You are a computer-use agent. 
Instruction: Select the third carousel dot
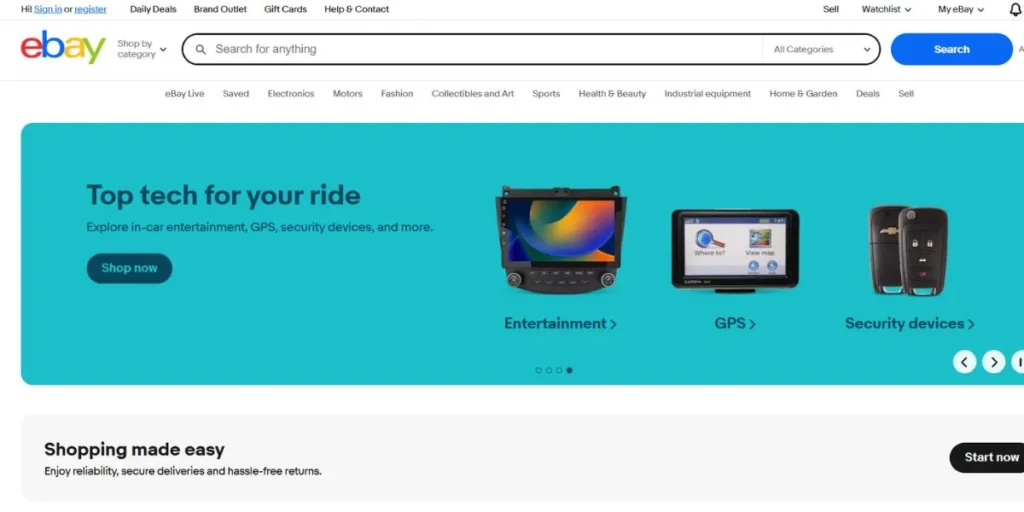pos(559,370)
